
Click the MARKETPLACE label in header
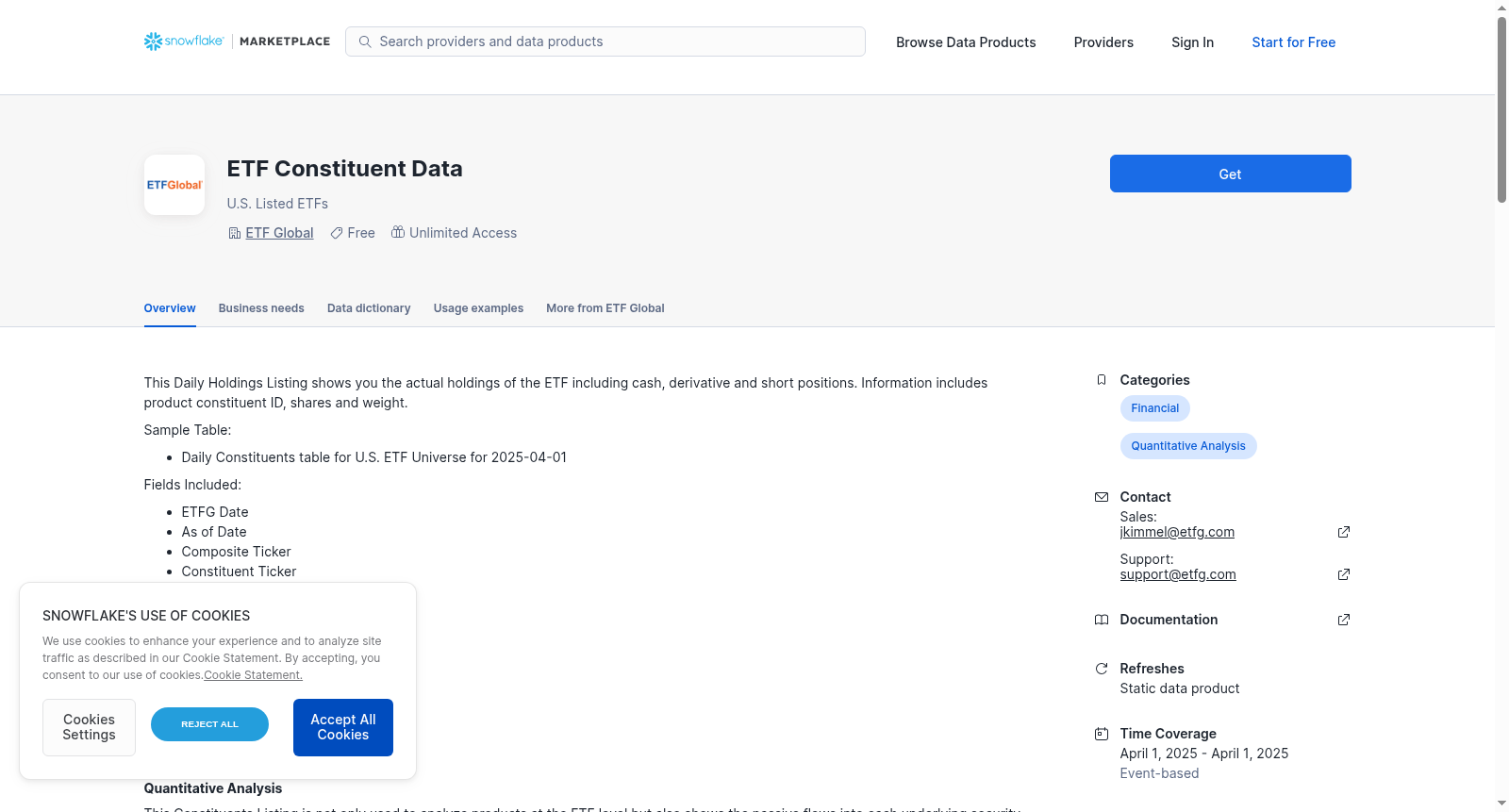click(x=285, y=41)
